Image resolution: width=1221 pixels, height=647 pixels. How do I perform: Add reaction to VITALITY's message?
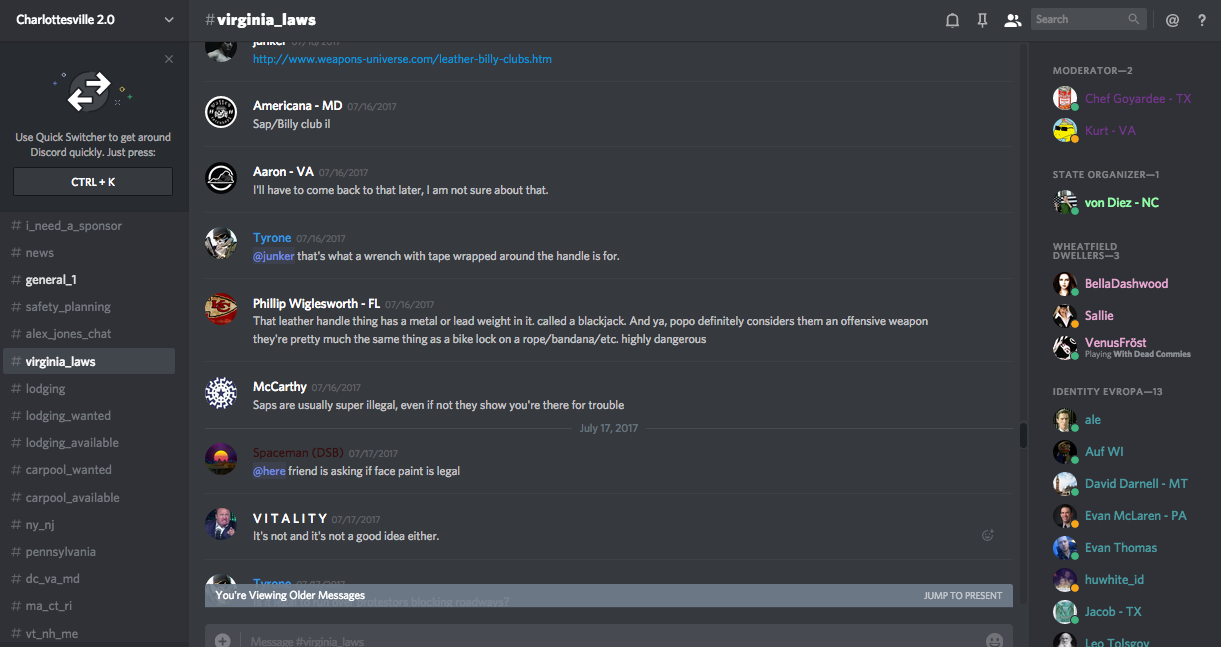point(988,535)
